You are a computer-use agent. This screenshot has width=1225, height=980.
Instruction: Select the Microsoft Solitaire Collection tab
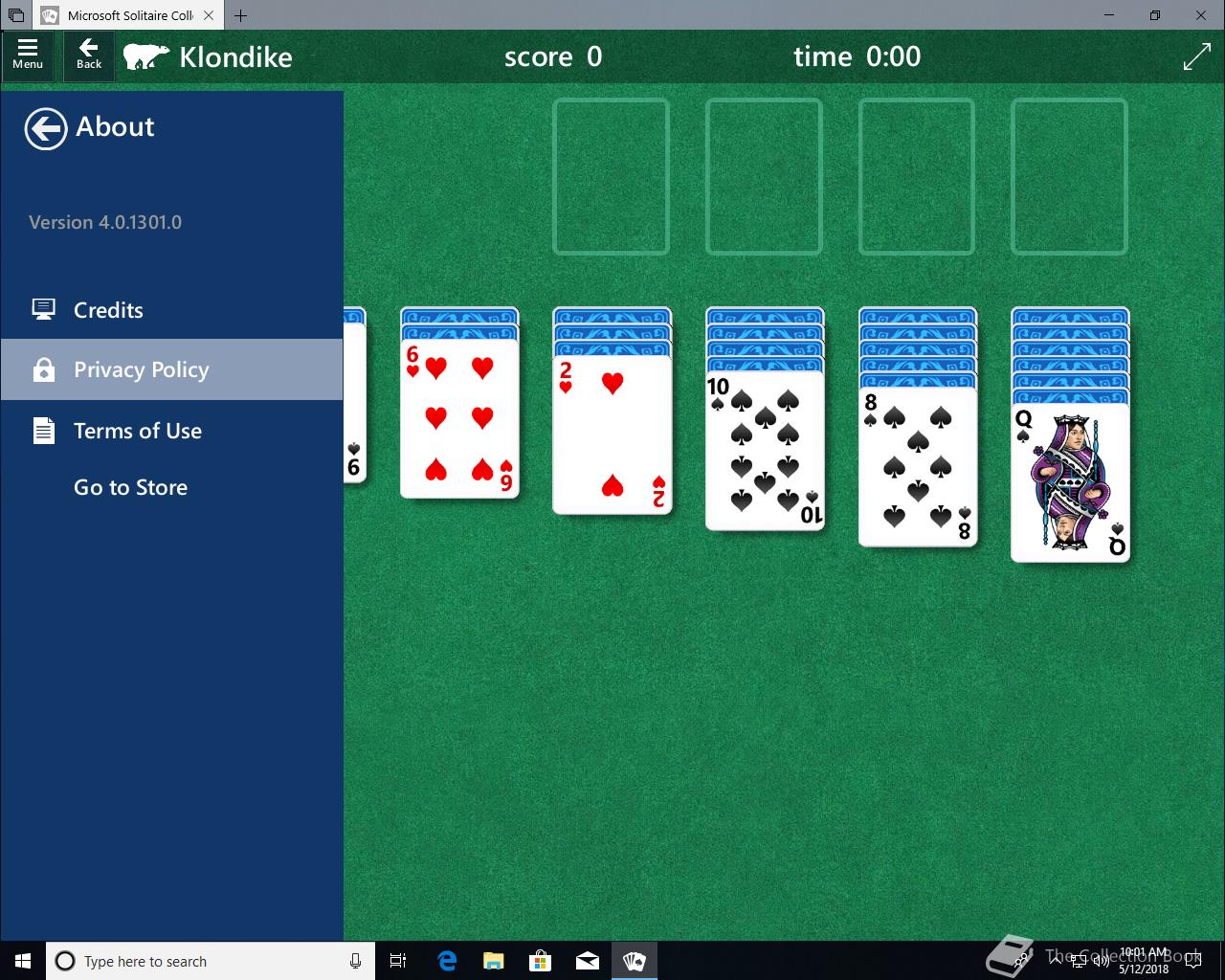pyautogui.click(x=127, y=15)
